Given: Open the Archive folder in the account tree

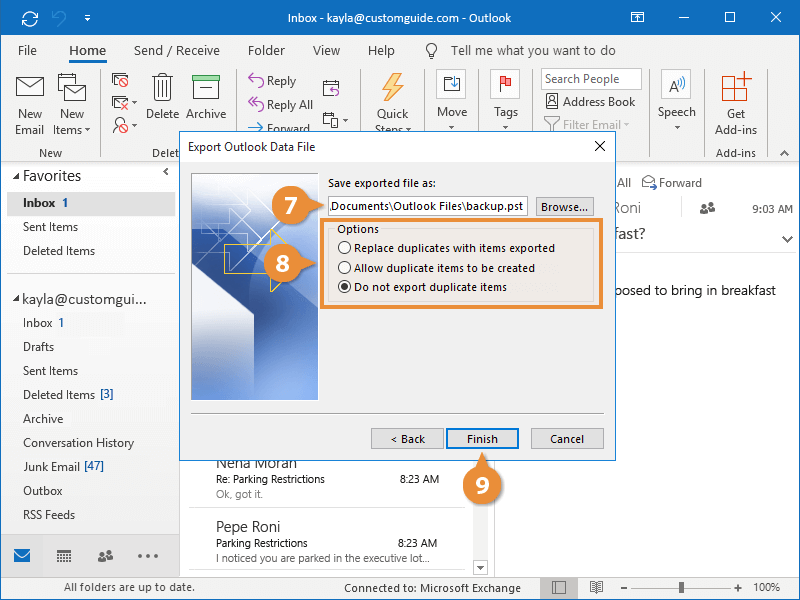Looking at the screenshot, I should [x=43, y=419].
